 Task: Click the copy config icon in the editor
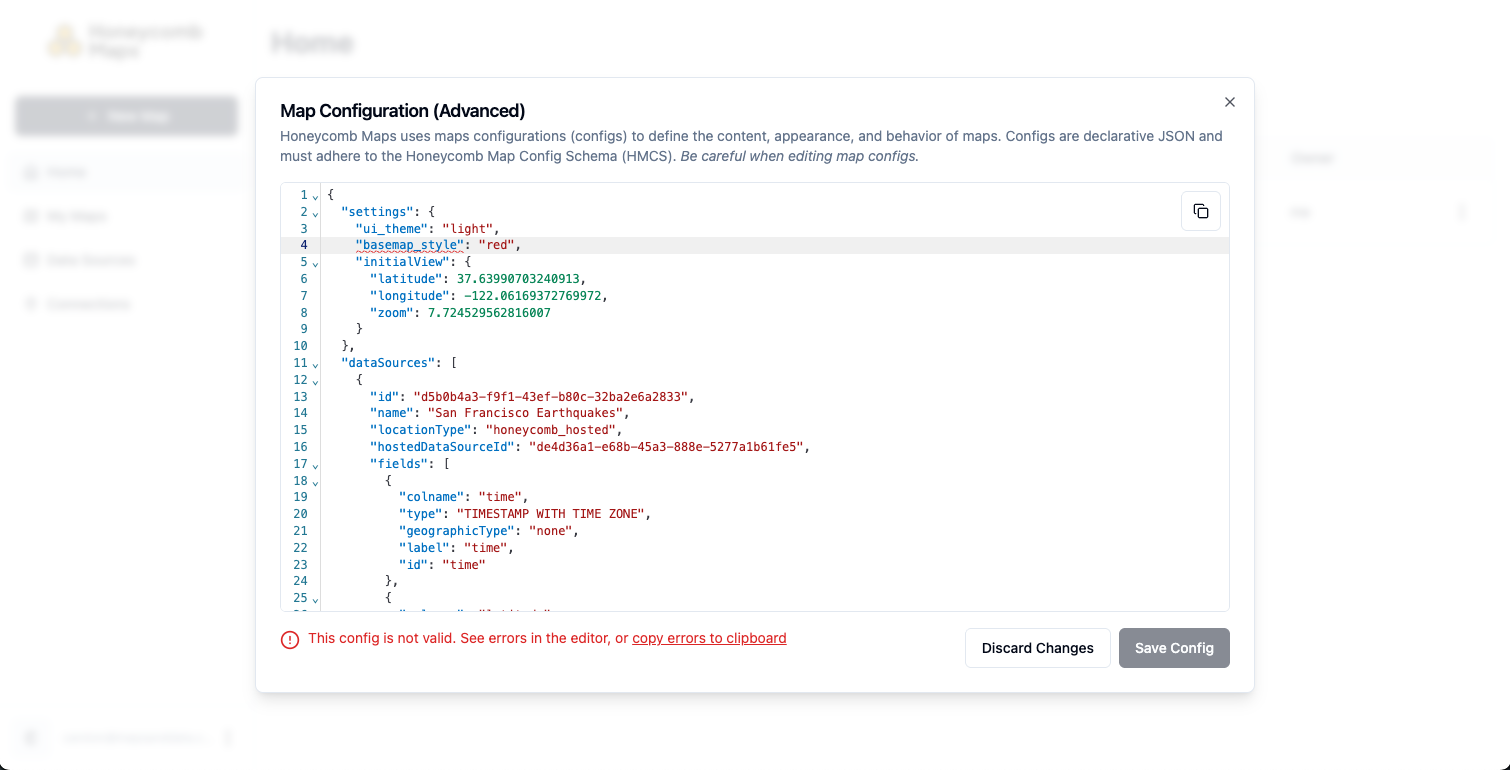1200,210
